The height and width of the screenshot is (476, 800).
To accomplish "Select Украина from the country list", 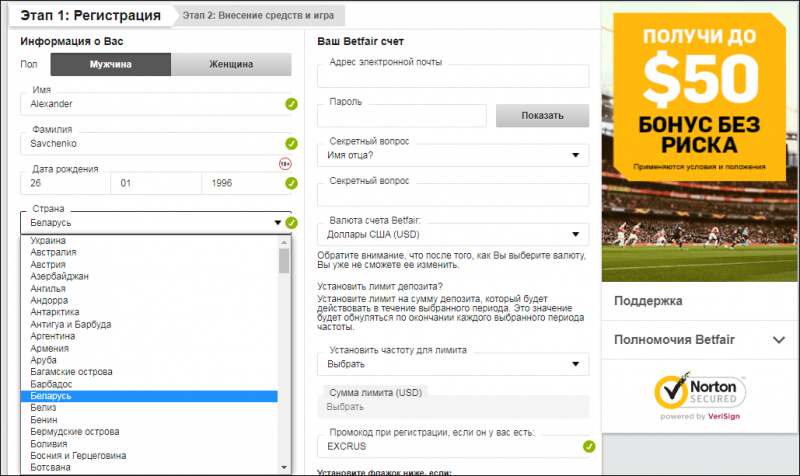I will pyautogui.click(x=149, y=240).
